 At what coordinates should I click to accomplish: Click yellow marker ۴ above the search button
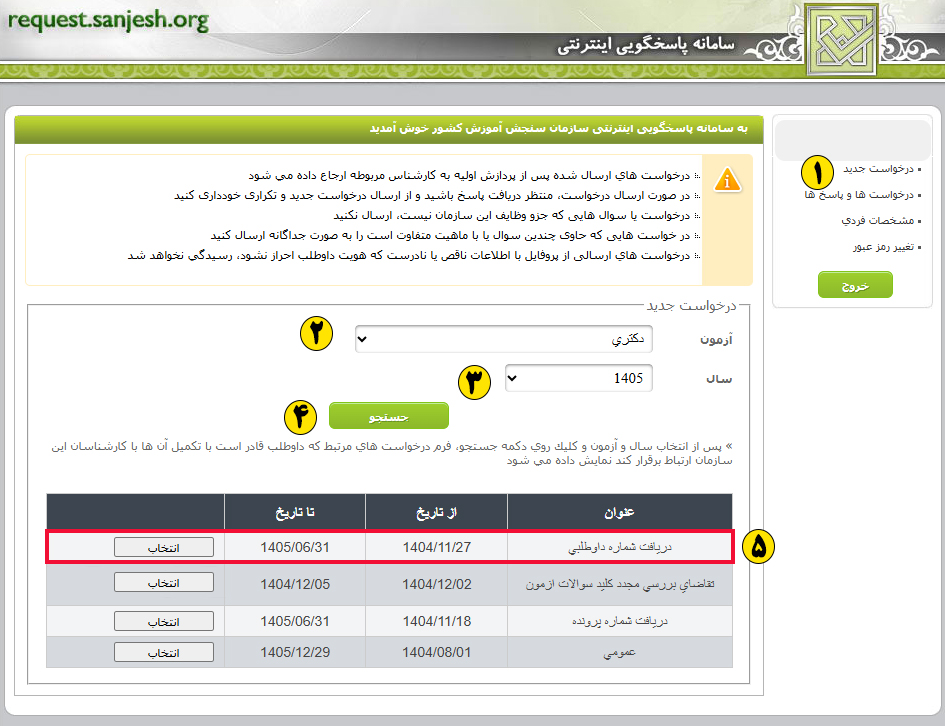tap(299, 417)
